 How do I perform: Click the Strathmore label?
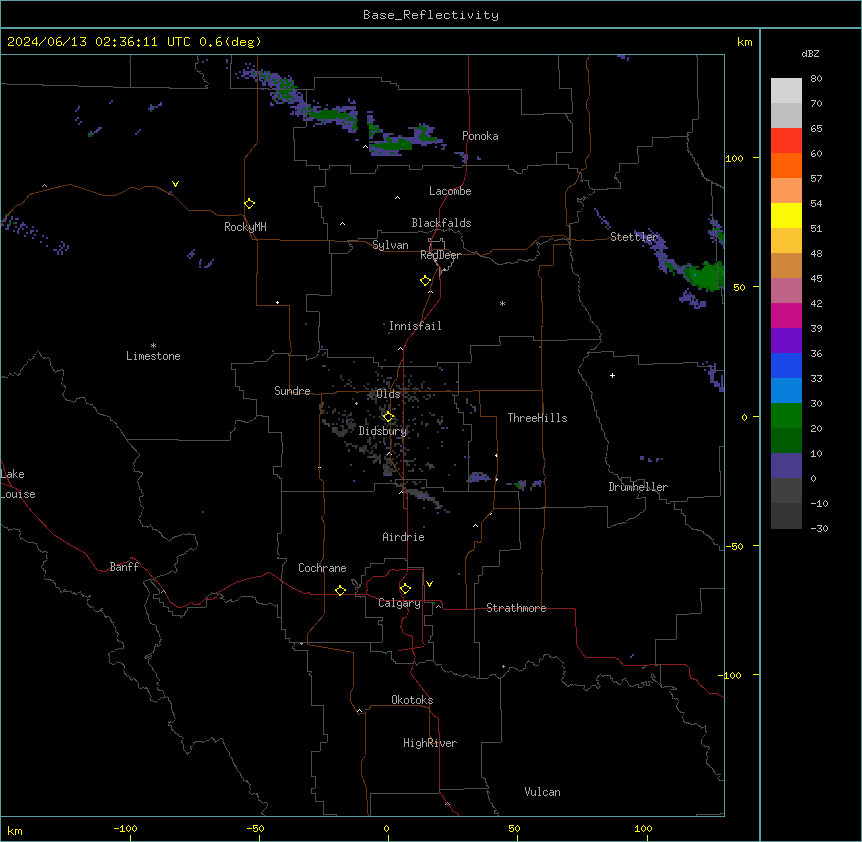(x=516, y=608)
